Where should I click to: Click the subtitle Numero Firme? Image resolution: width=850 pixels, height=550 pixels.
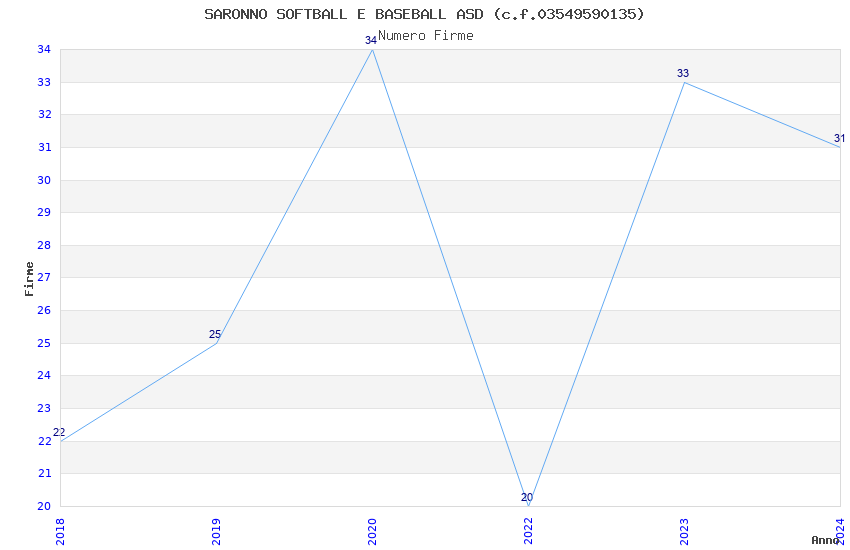(x=426, y=36)
